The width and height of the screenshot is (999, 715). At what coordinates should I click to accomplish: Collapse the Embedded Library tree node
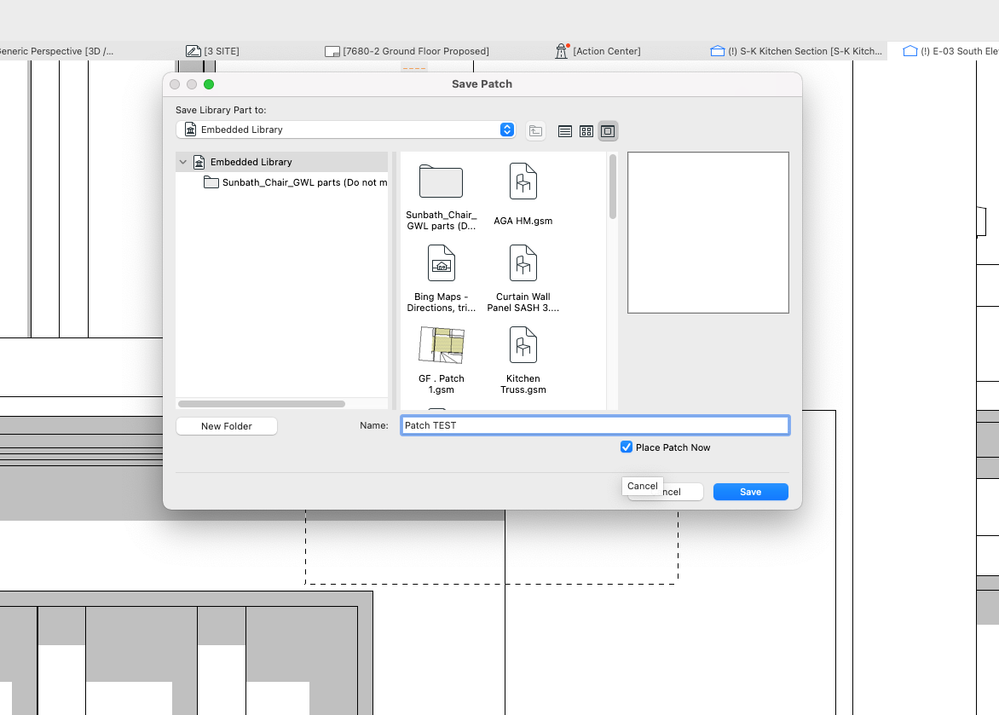[183, 162]
